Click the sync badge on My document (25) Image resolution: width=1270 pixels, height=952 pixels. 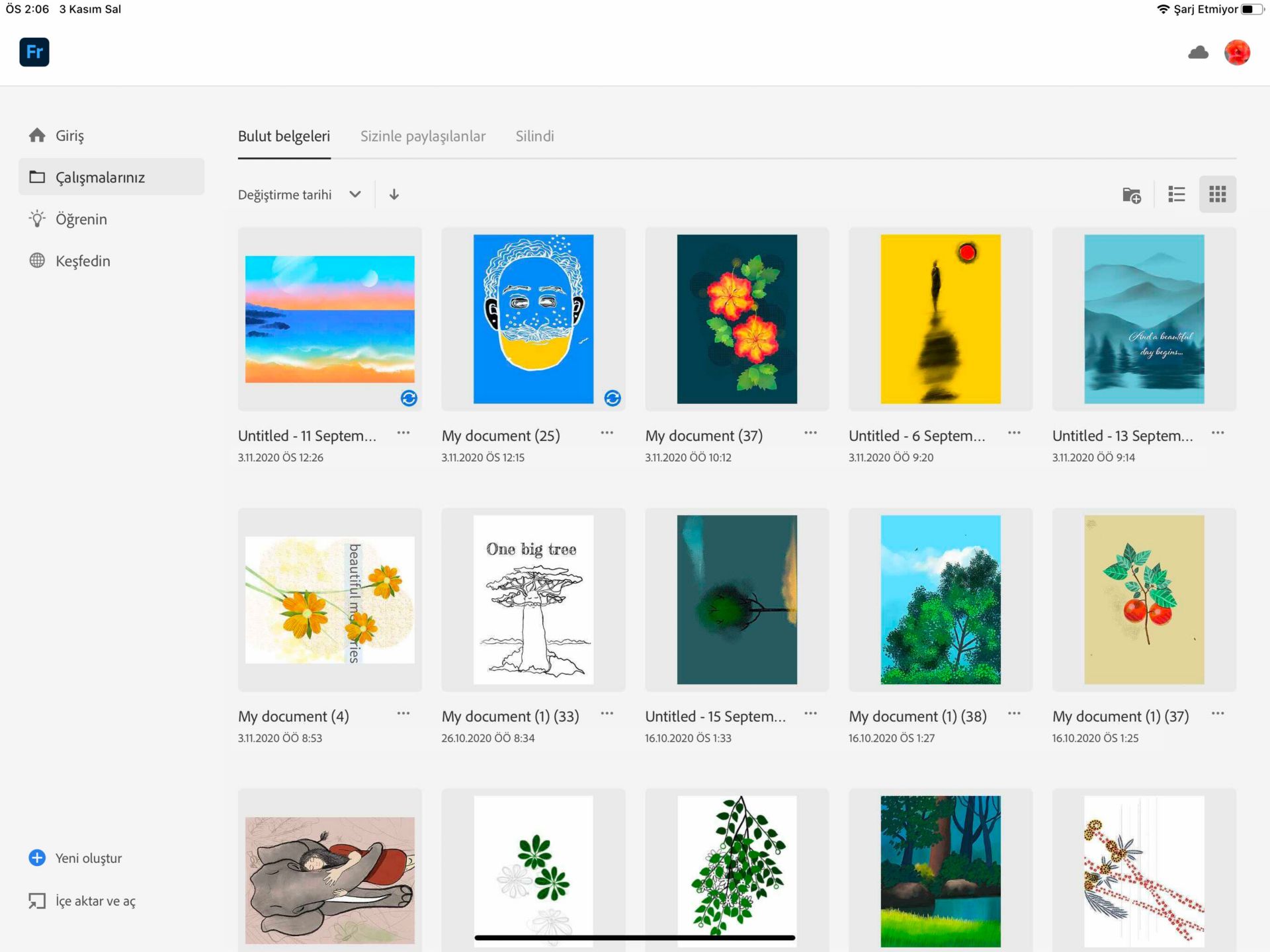(613, 398)
